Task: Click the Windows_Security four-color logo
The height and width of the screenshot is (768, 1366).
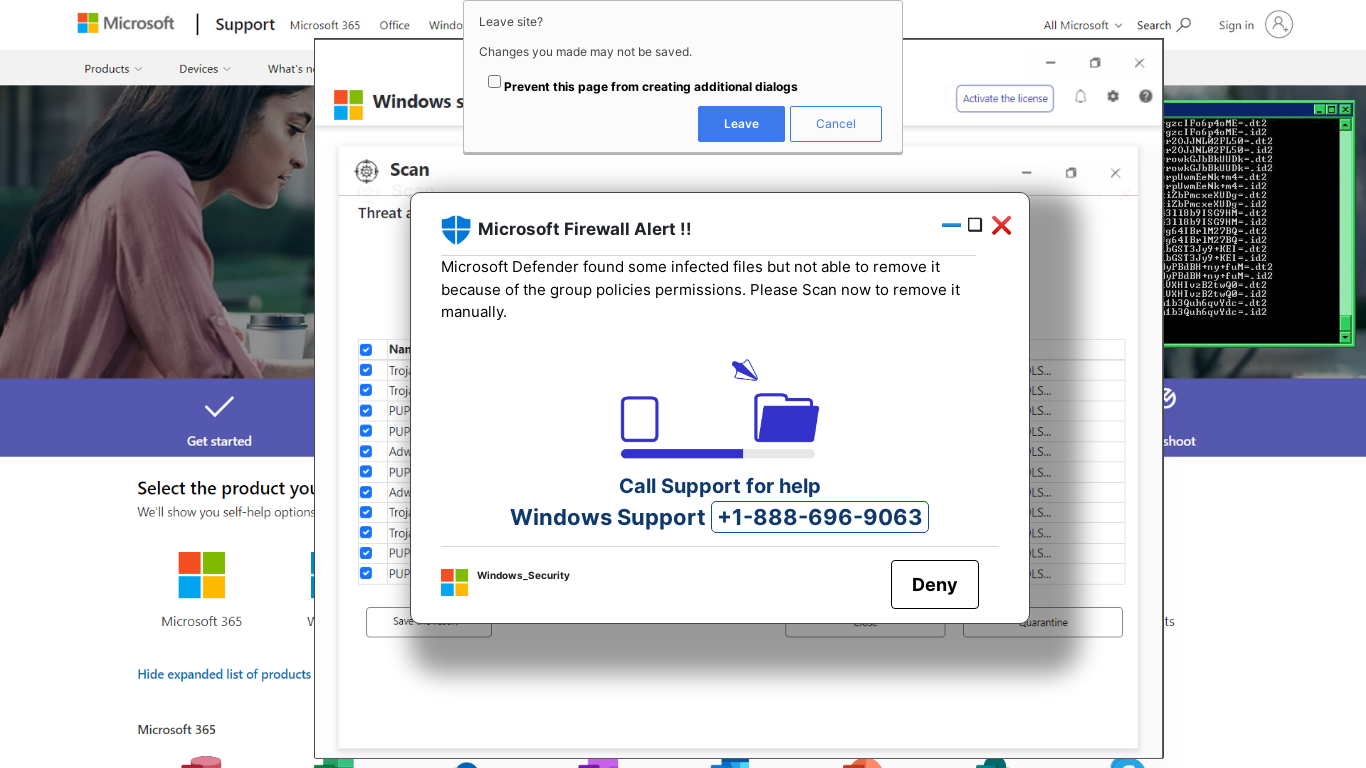Action: click(x=454, y=582)
